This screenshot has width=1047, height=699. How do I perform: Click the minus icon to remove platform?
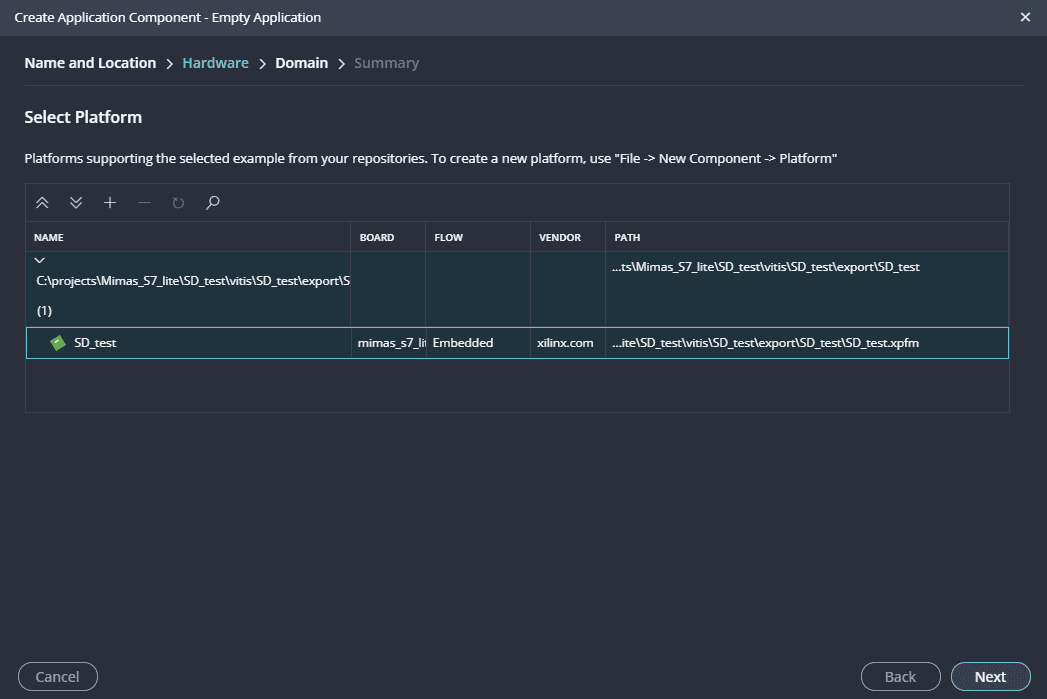pyautogui.click(x=144, y=203)
